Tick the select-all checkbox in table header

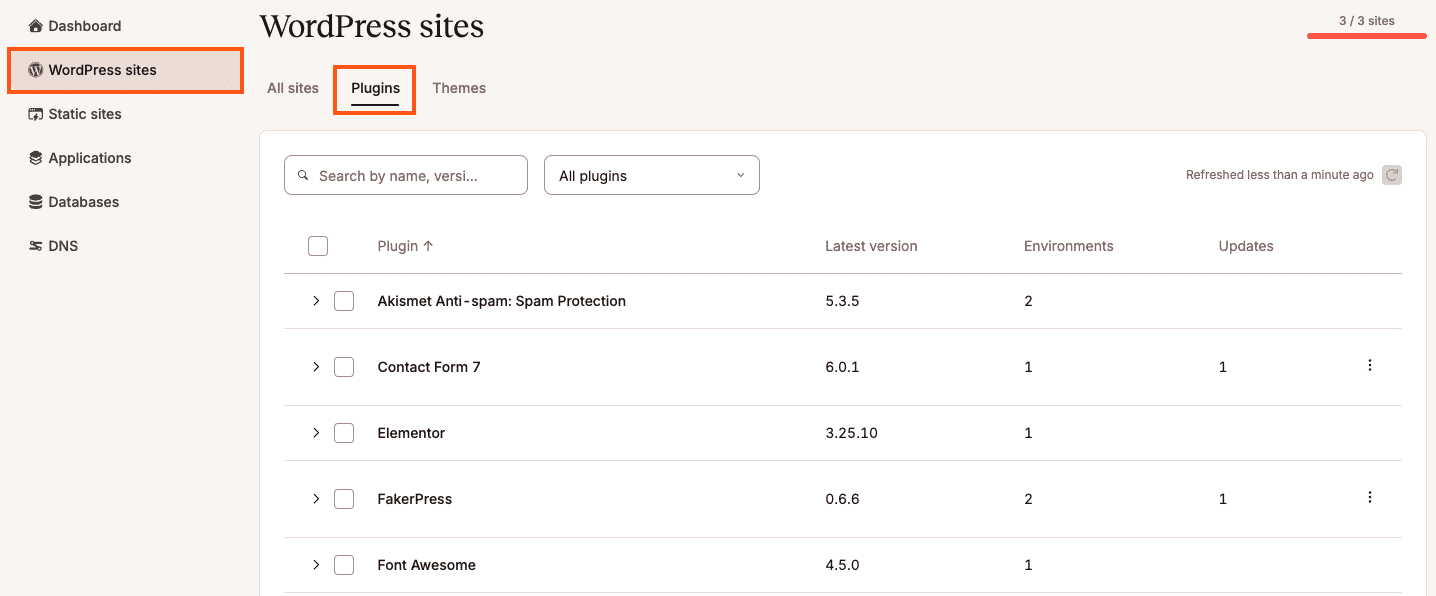point(318,246)
